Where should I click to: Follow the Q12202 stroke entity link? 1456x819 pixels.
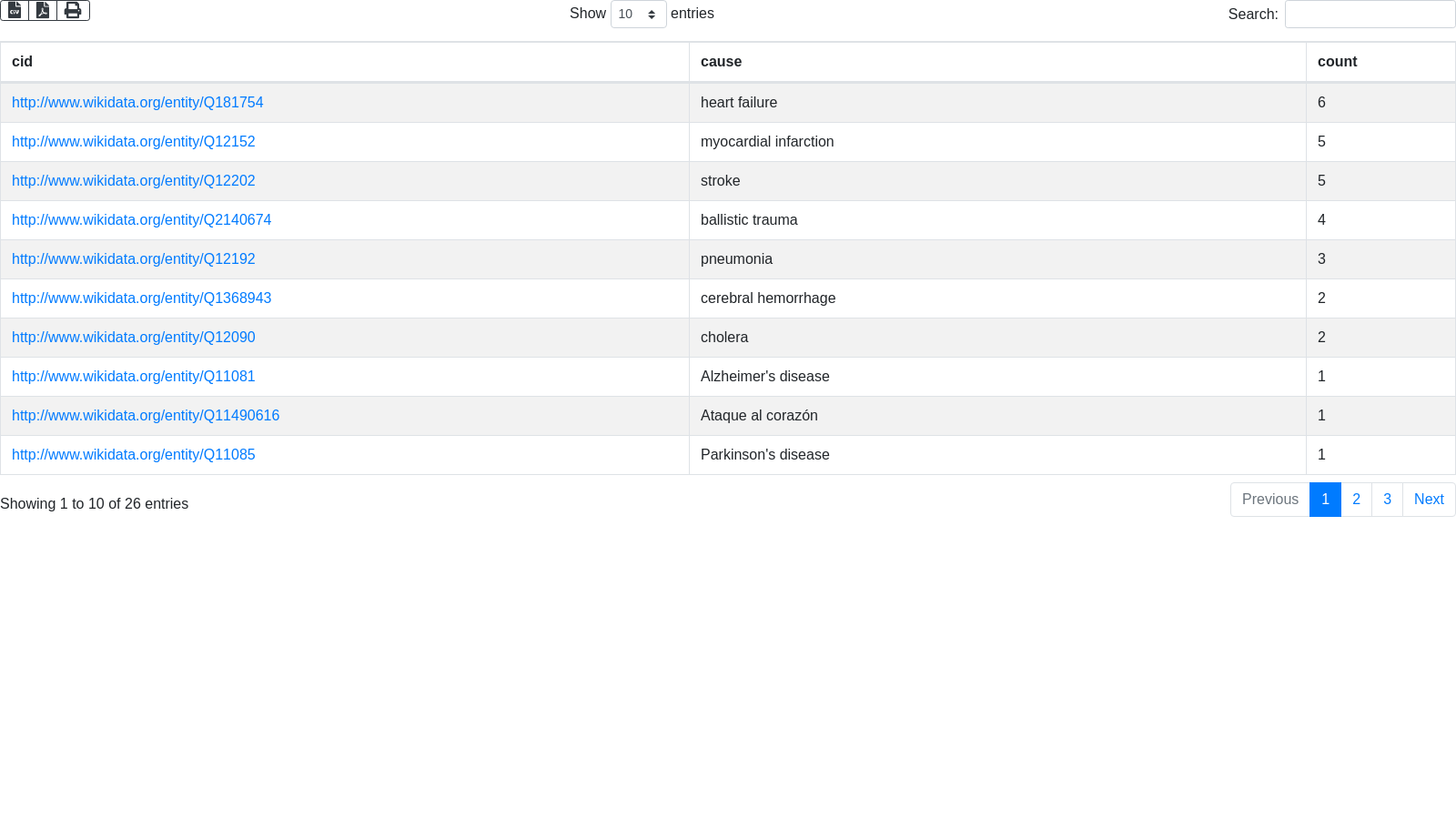click(134, 181)
